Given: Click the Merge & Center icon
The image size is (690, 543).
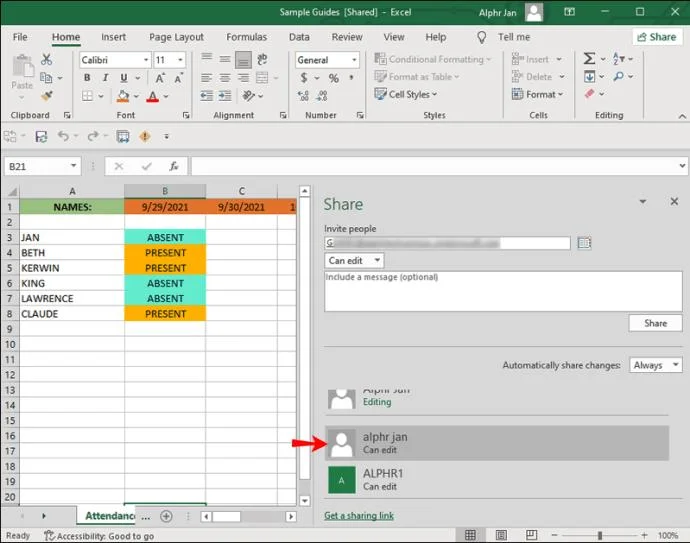Looking at the screenshot, I should (262, 78).
